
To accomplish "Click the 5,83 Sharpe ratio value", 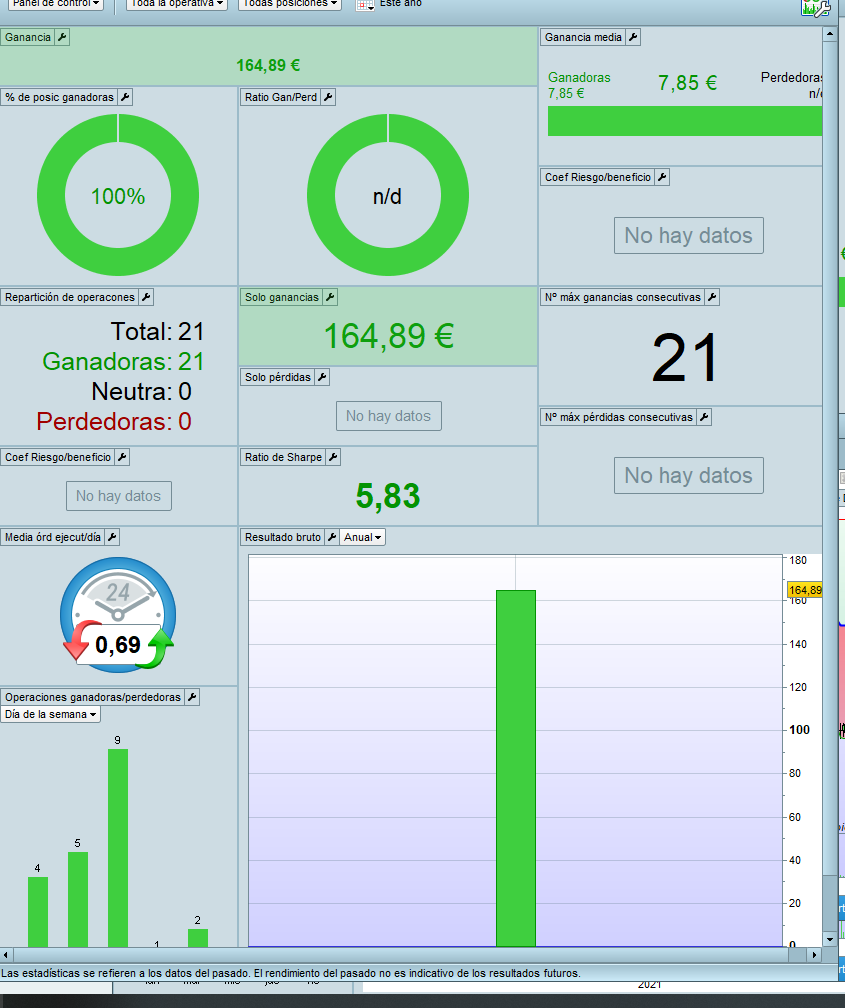I will (388, 496).
